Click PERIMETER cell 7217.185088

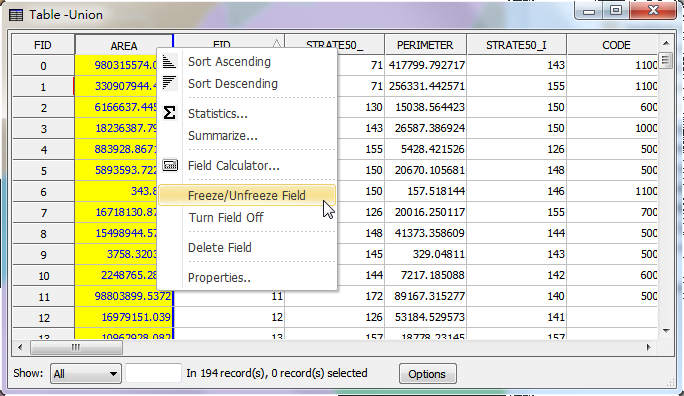pyautogui.click(x=426, y=275)
